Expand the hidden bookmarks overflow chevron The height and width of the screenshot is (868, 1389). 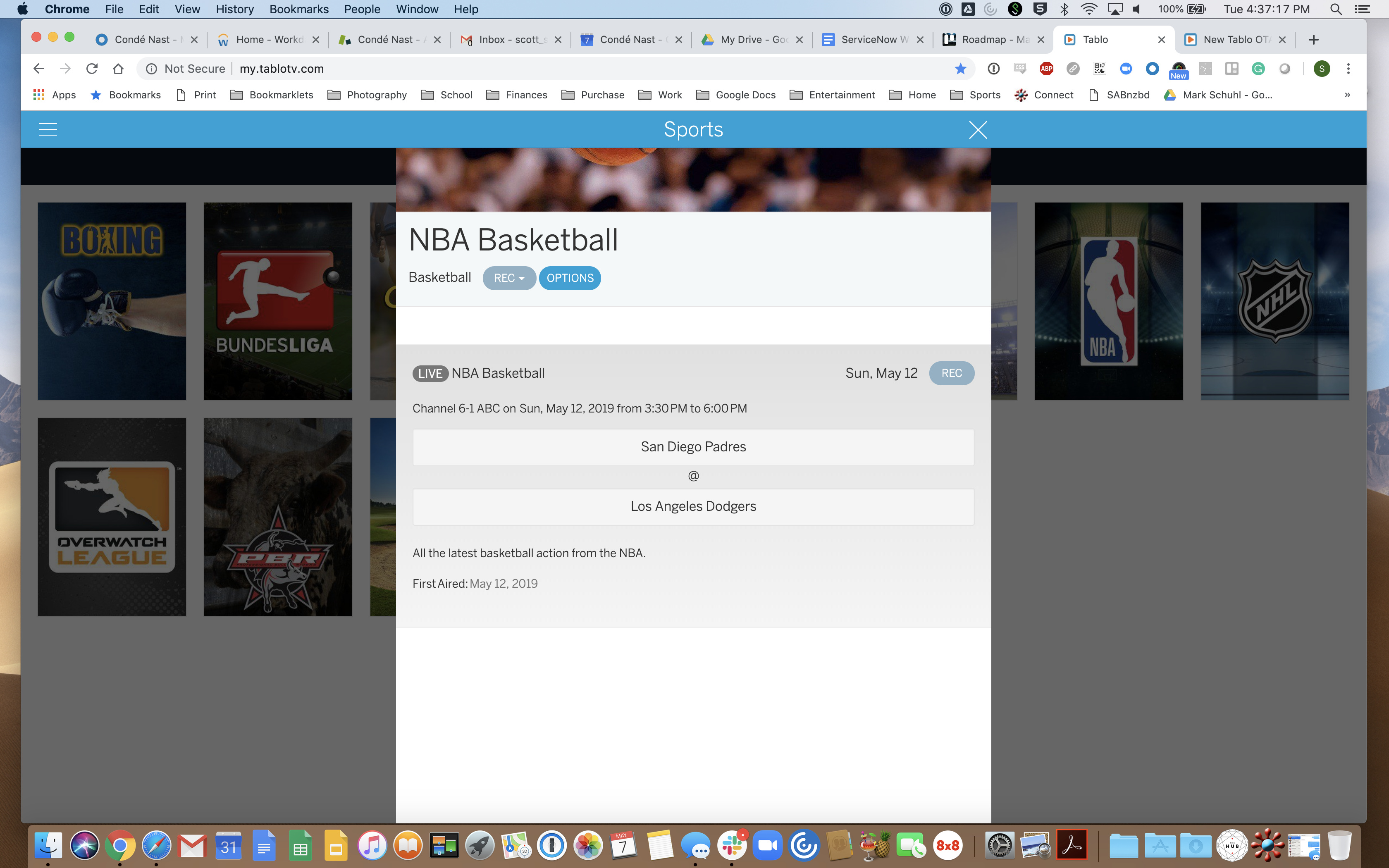1347,95
